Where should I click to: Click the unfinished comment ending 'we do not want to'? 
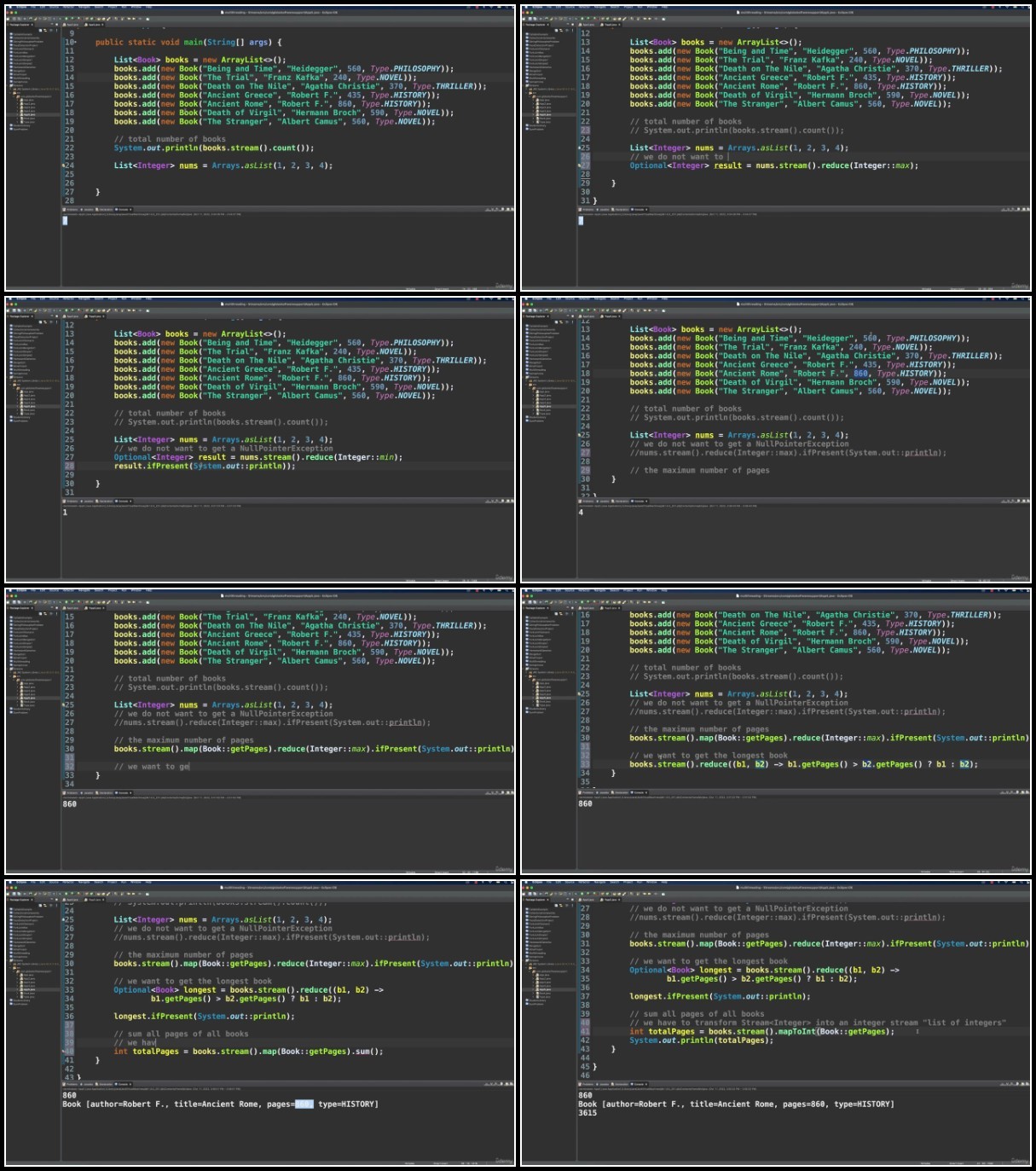pyautogui.click(x=677, y=157)
